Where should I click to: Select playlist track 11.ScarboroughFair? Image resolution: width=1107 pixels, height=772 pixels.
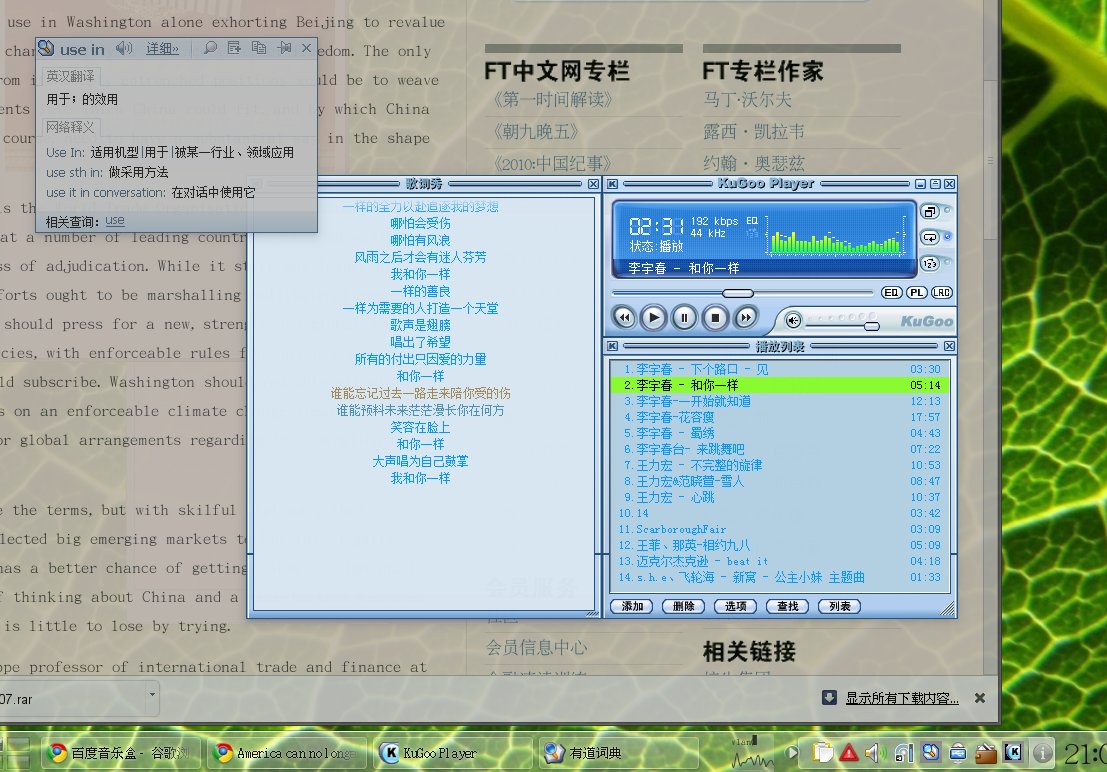(x=780, y=529)
